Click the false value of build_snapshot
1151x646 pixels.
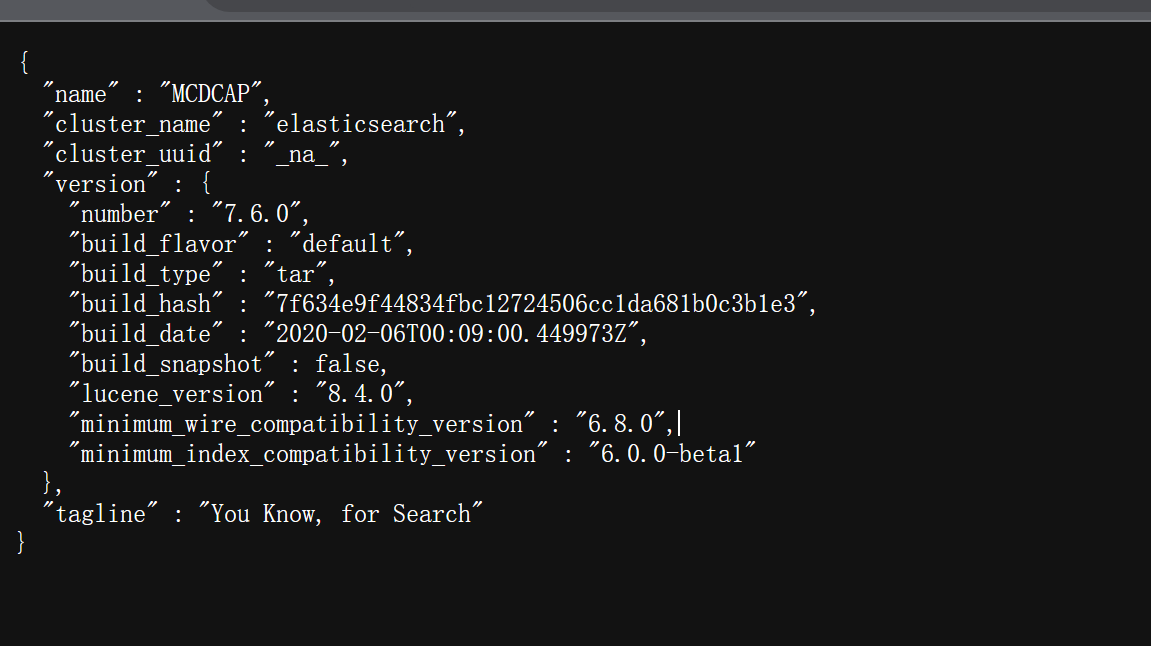(347, 364)
